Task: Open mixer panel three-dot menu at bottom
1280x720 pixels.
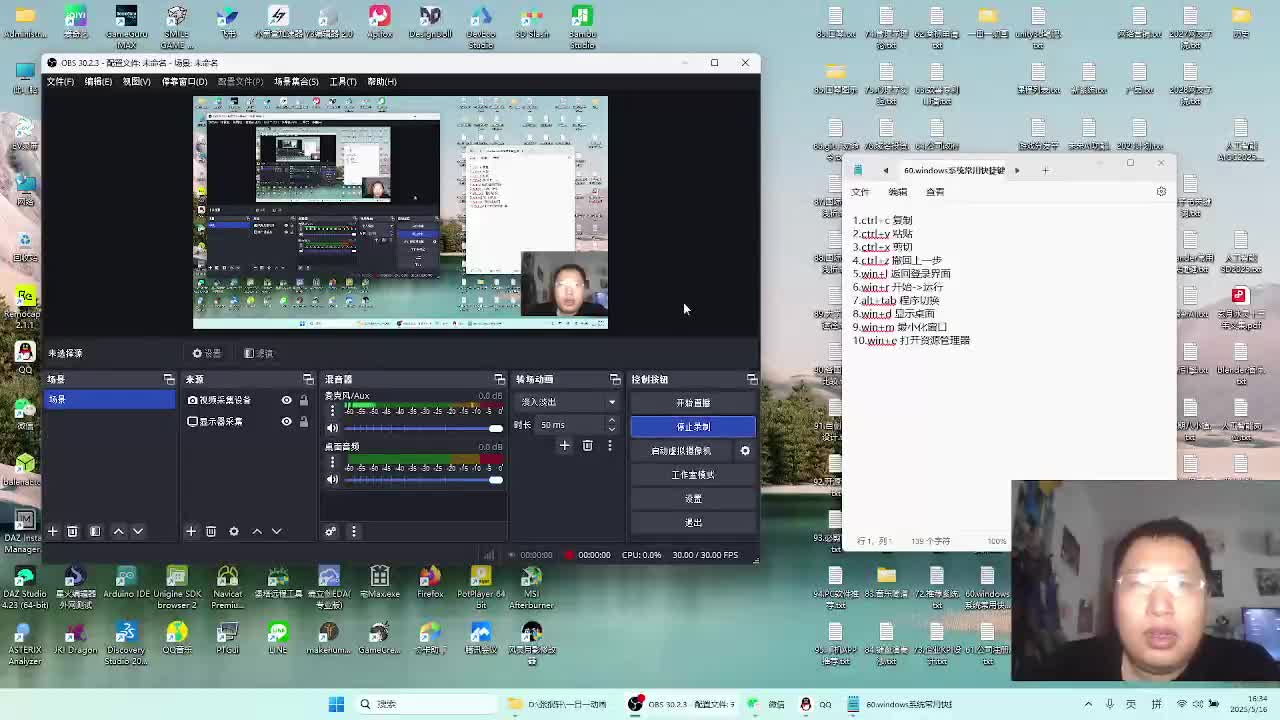Action: click(353, 531)
